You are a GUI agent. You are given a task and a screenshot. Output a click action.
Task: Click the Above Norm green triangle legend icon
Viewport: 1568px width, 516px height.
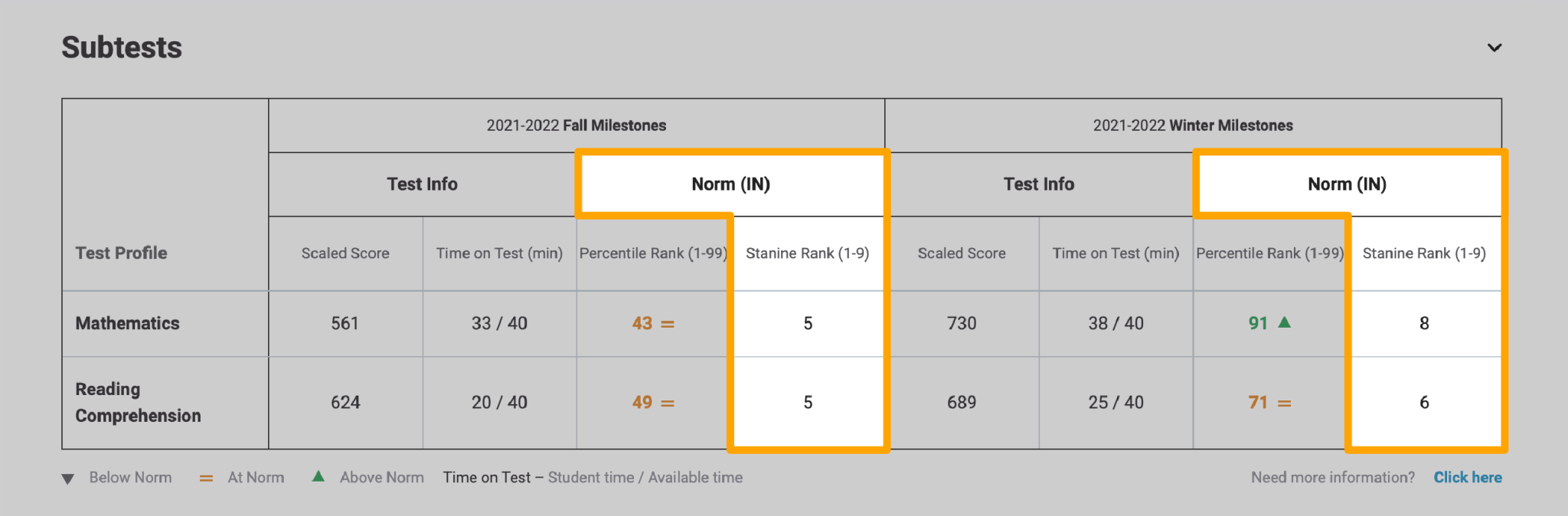(318, 477)
